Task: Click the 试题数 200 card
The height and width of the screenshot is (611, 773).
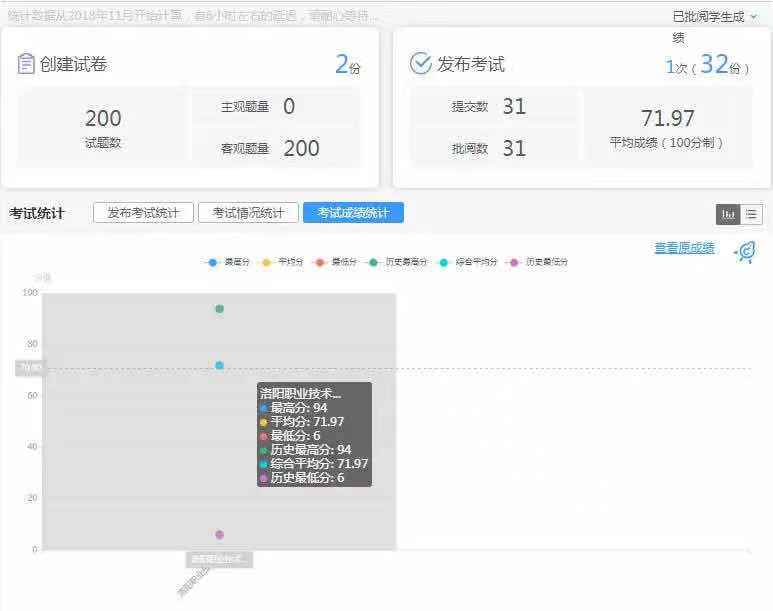Action: (x=103, y=126)
